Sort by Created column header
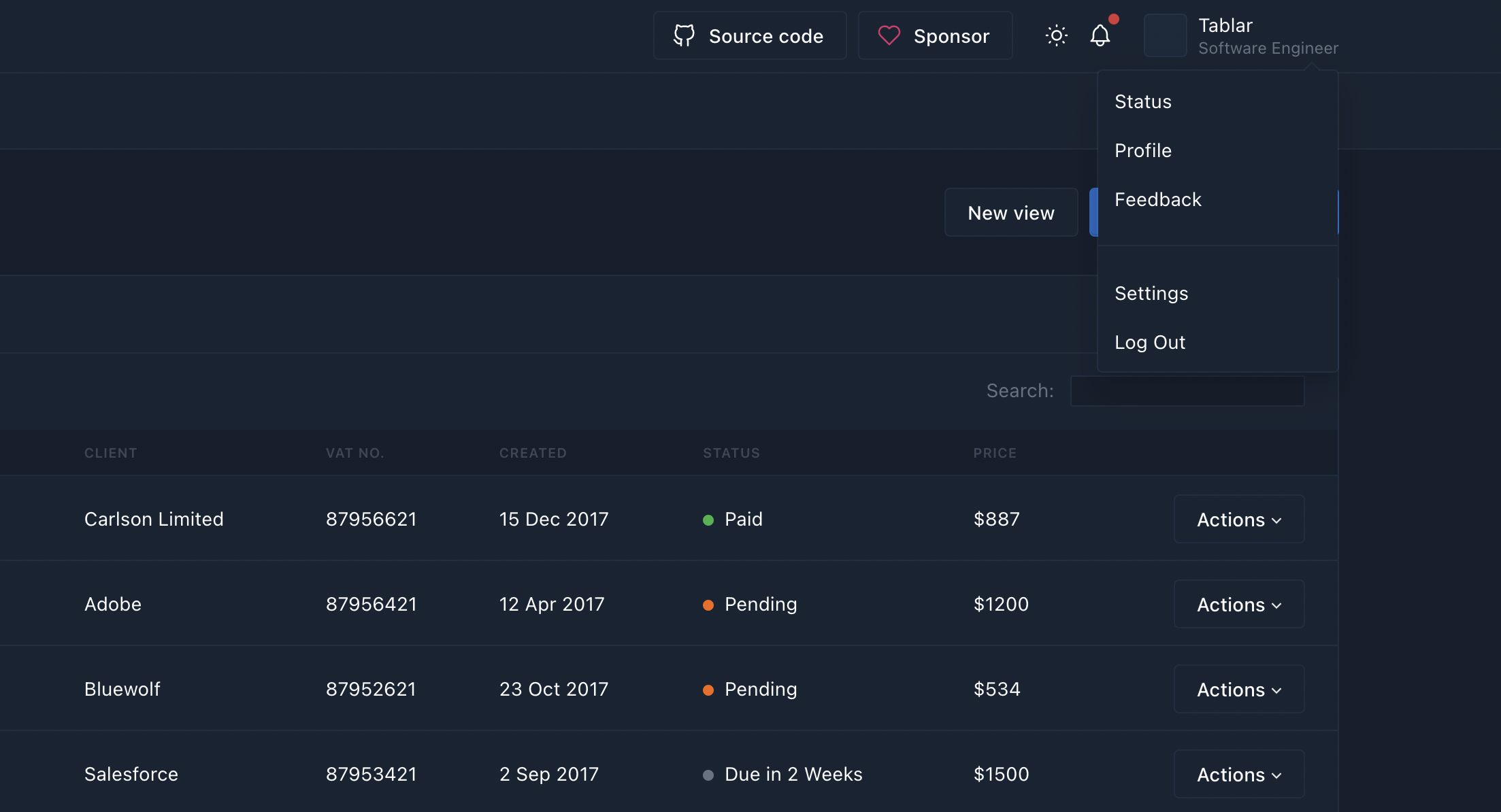The width and height of the screenshot is (1501, 812). (533, 453)
